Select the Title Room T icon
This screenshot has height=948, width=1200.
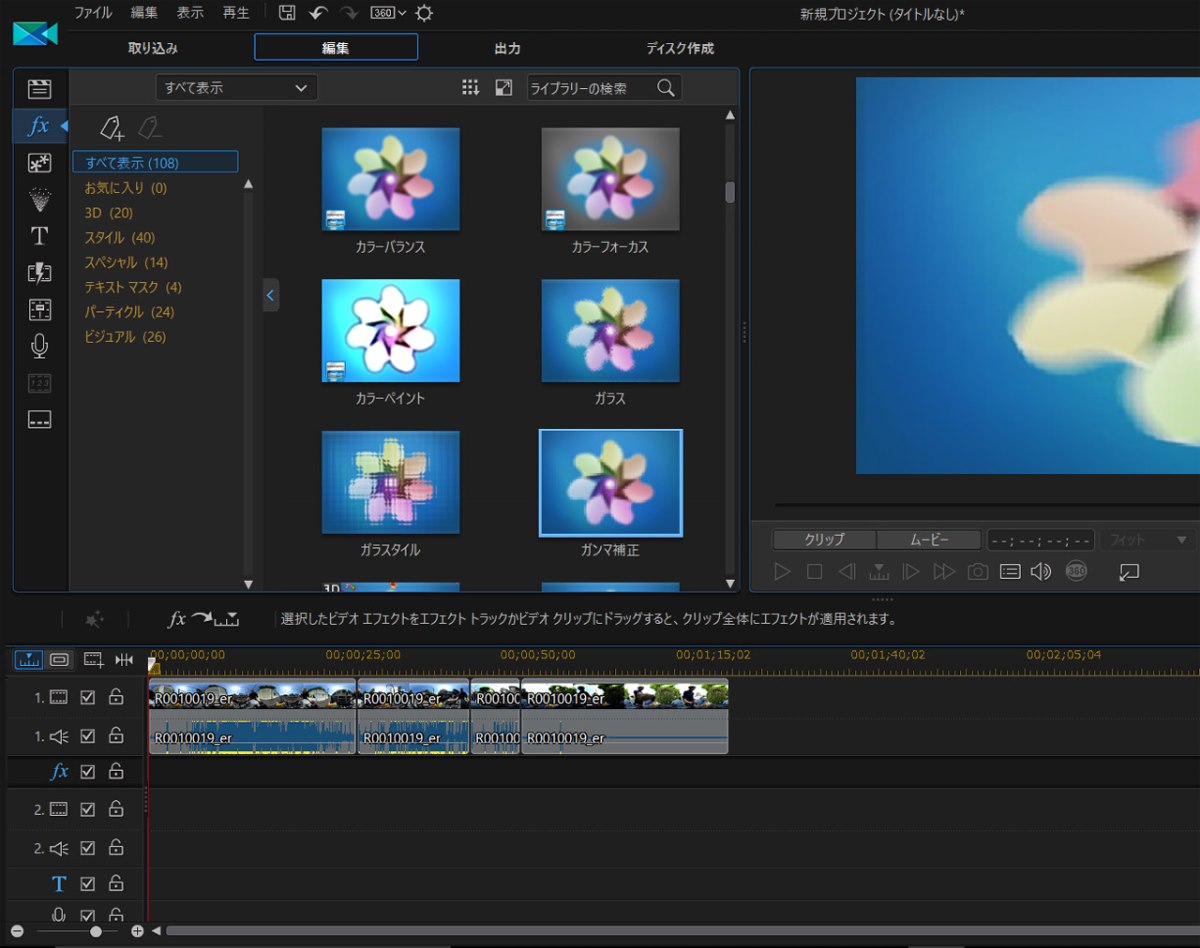39,236
